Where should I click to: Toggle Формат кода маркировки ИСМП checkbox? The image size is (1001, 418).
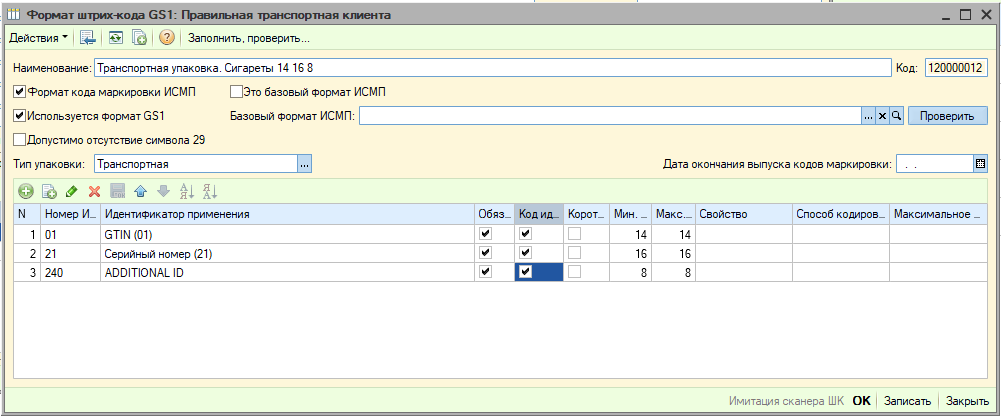click(20, 92)
